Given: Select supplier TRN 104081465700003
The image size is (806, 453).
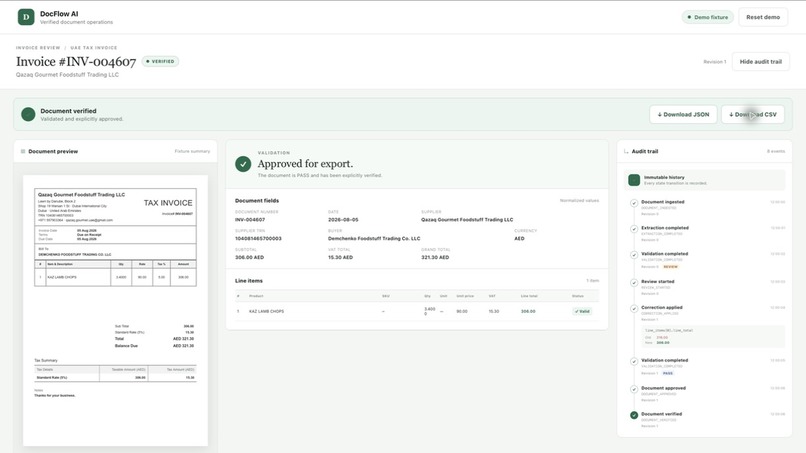Looking at the screenshot, I should [x=258, y=239].
